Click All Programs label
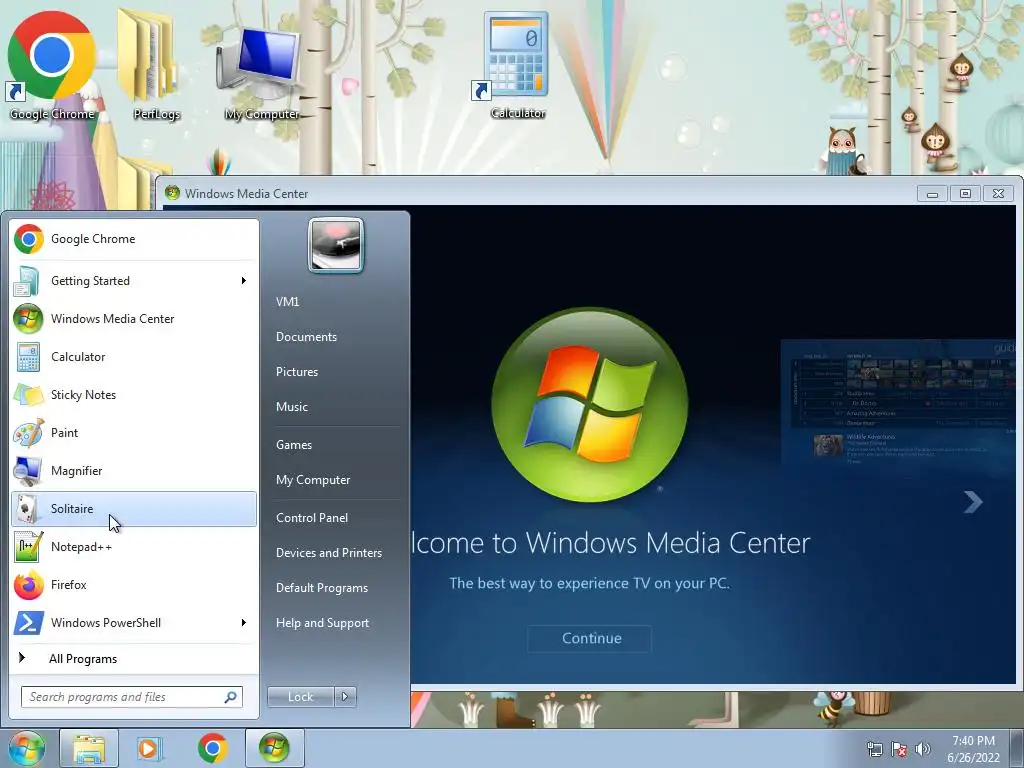This screenshot has height=768, width=1024. (x=83, y=659)
